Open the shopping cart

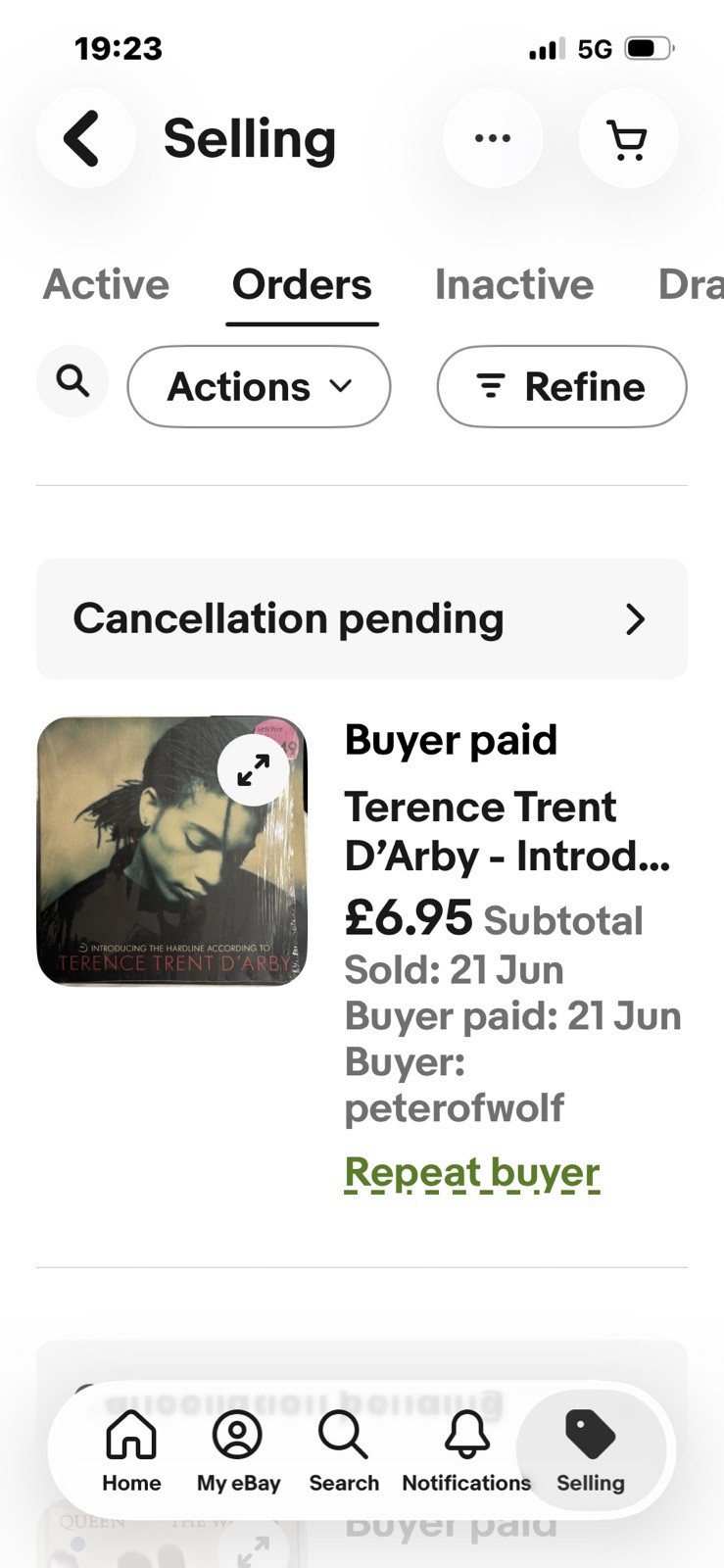tap(627, 138)
